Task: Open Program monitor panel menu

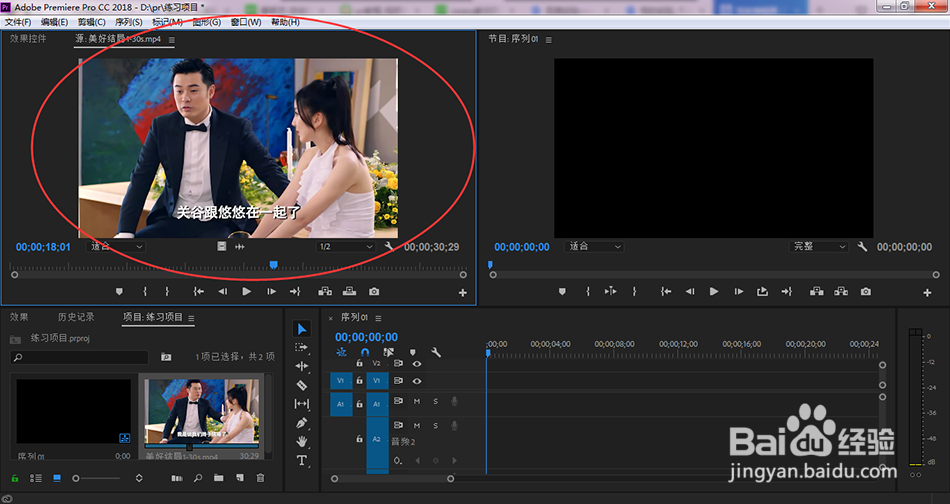Action: click(548, 40)
